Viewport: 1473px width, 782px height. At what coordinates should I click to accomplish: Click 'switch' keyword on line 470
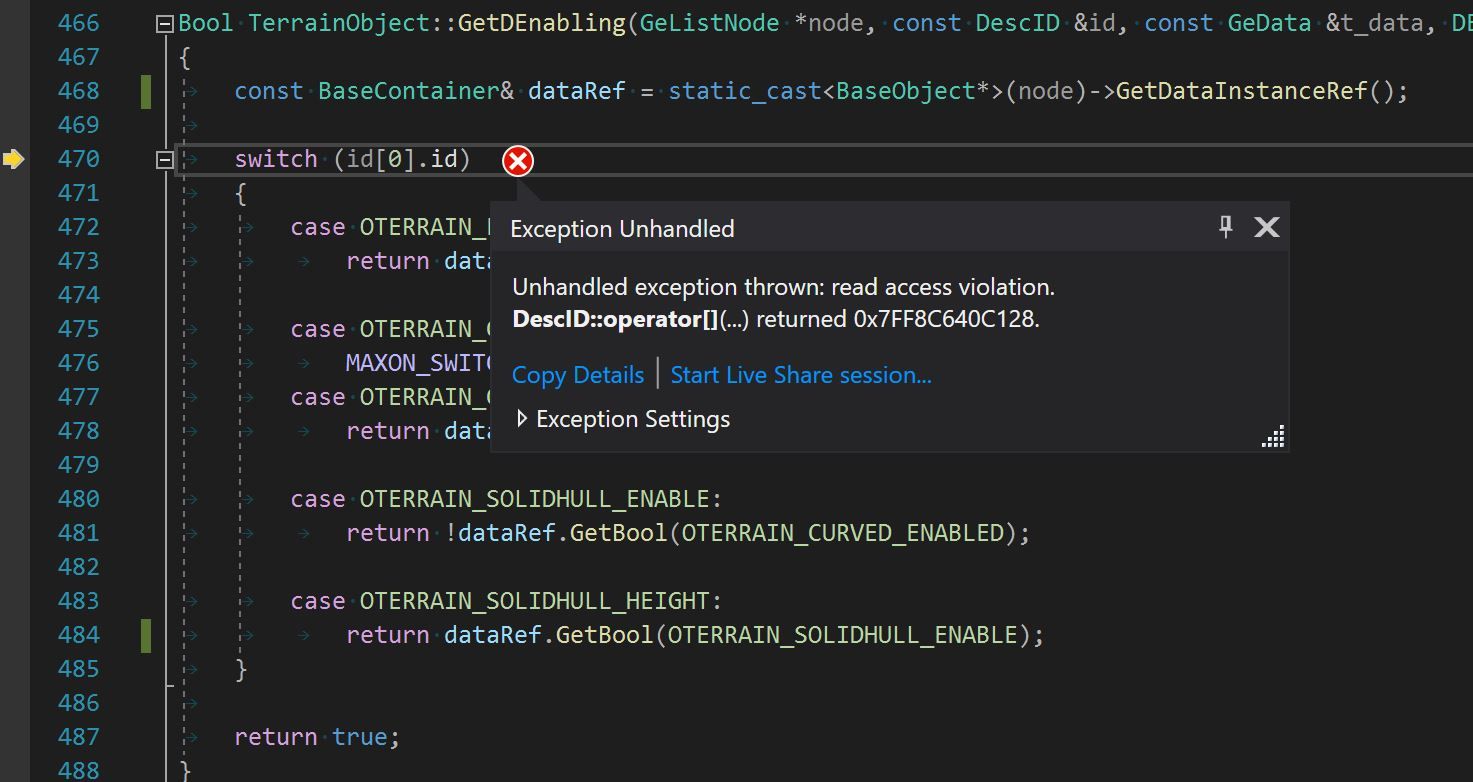pyautogui.click(x=276, y=159)
